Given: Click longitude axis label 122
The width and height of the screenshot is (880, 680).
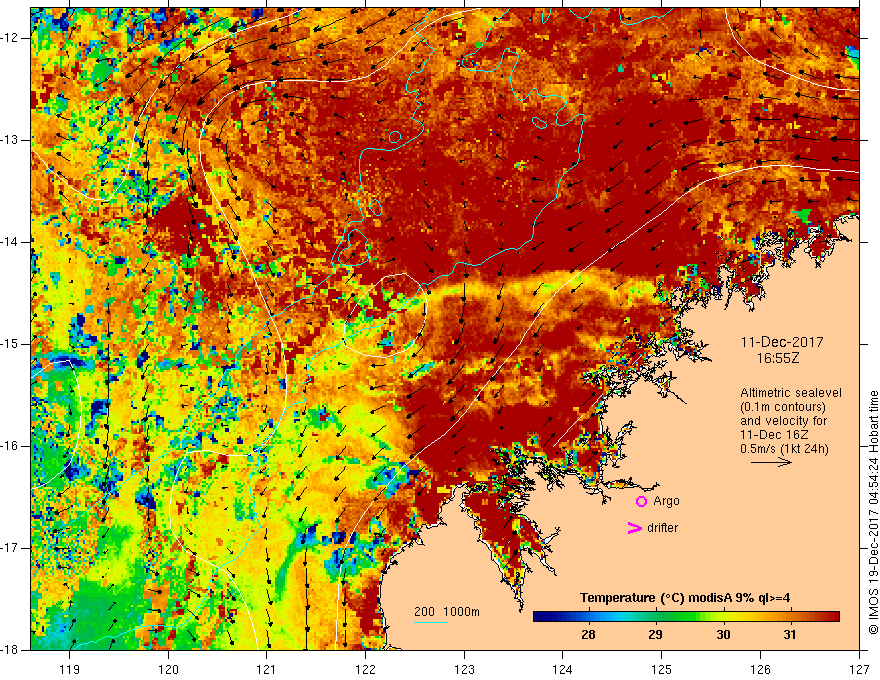Looking at the screenshot, I should 365,669.
